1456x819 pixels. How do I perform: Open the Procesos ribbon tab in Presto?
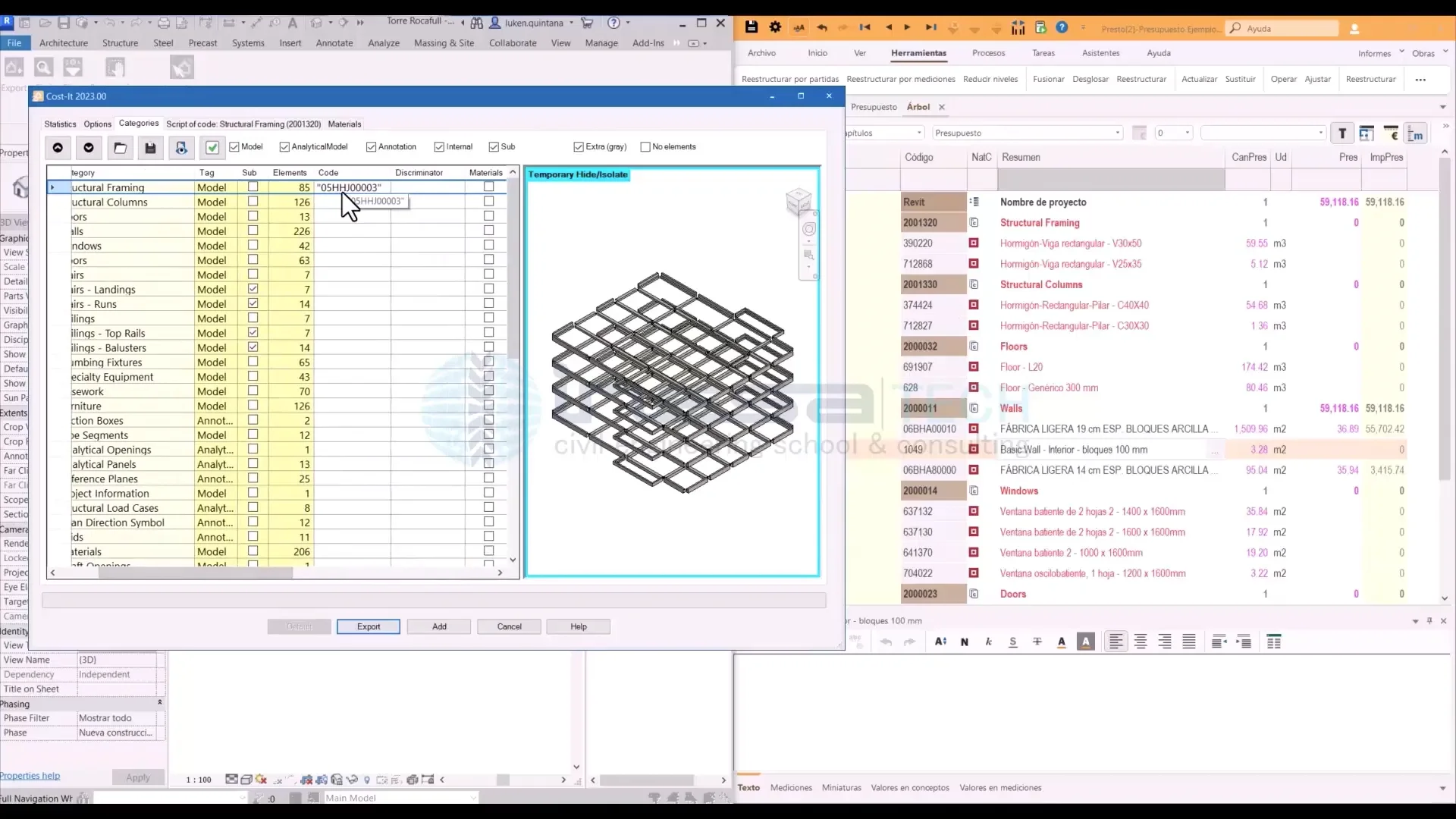coord(989,53)
